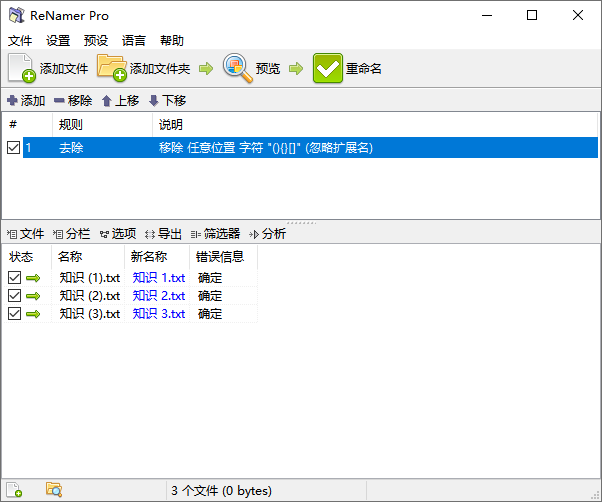The image size is (602, 502).
Task: Click the green arrow between 添加文件夹 and 预览
Action: point(206,69)
